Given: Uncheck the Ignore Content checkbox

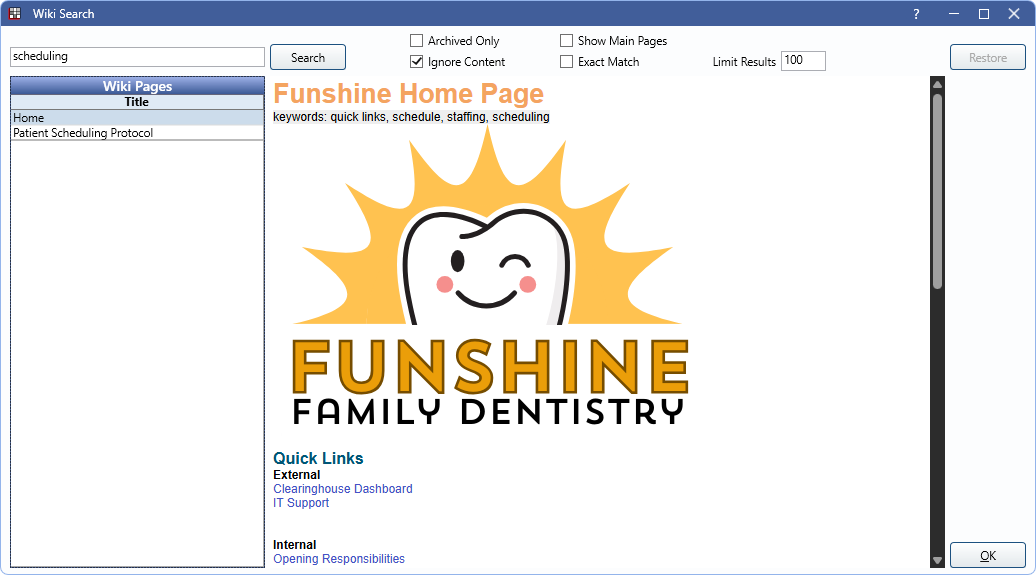Looking at the screenshot, I should 417,62.
